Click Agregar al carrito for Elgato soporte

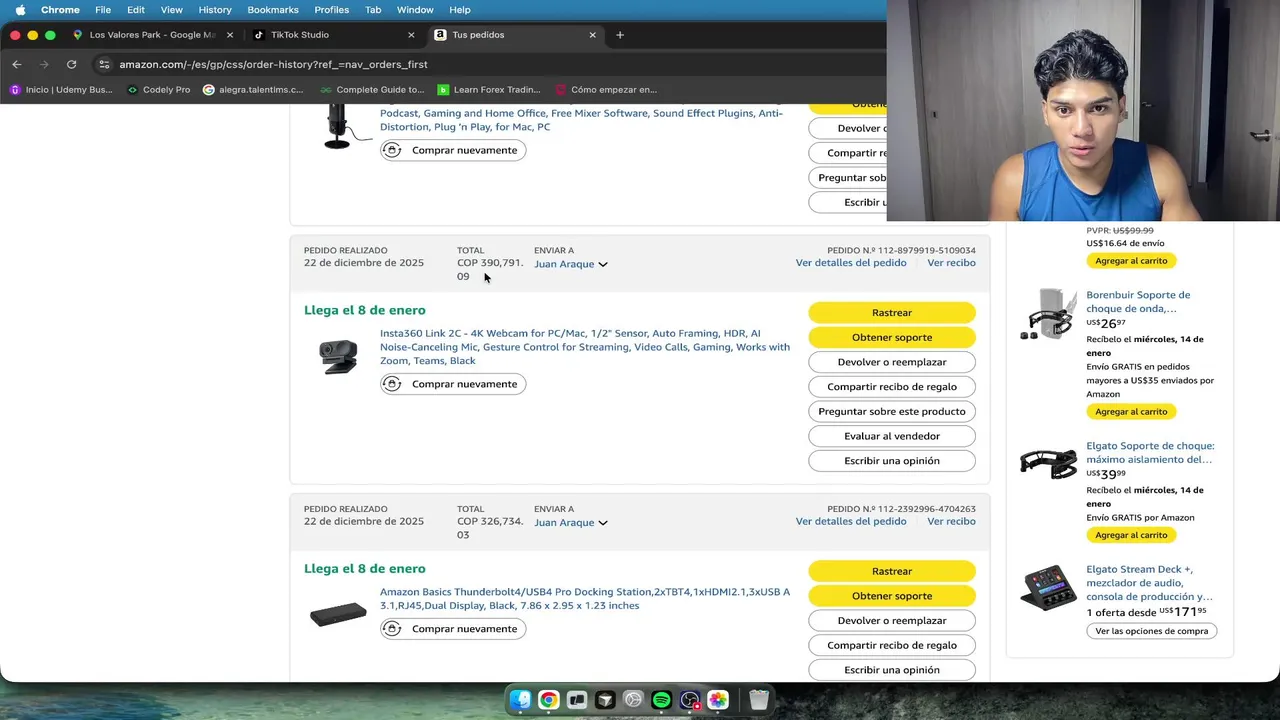click(x=1131, y=535)
